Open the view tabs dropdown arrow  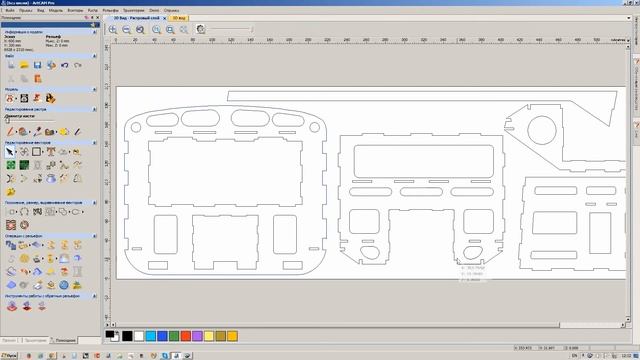coord(629,18)
